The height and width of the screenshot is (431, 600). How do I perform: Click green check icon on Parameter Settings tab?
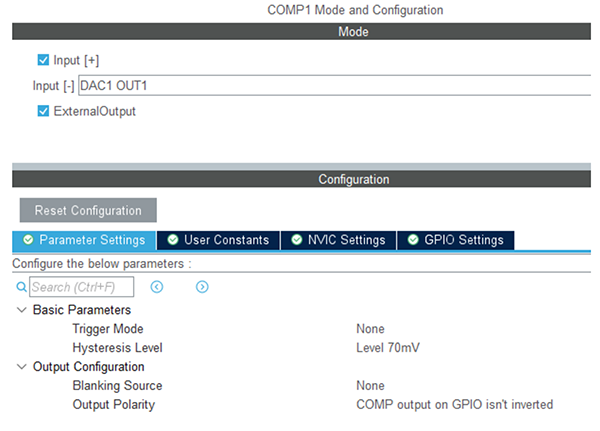click(x=27, y=240)
